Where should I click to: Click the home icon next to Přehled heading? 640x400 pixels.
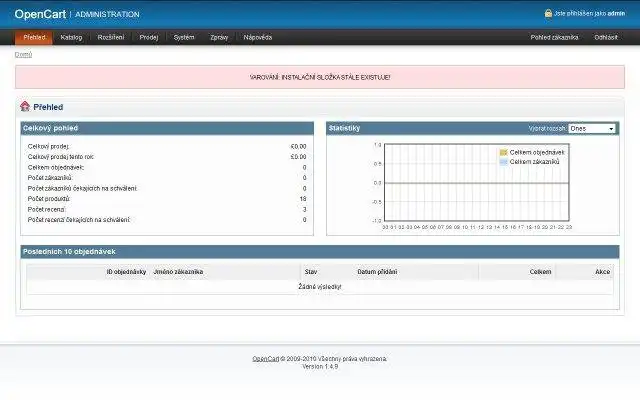click(25, 107)
